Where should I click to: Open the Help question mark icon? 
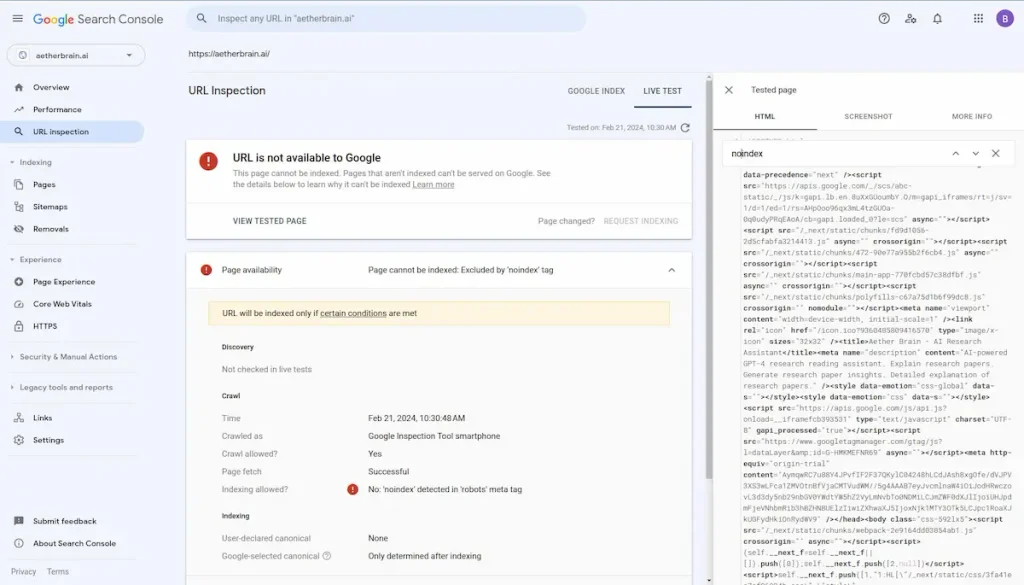tap(884, 18)
